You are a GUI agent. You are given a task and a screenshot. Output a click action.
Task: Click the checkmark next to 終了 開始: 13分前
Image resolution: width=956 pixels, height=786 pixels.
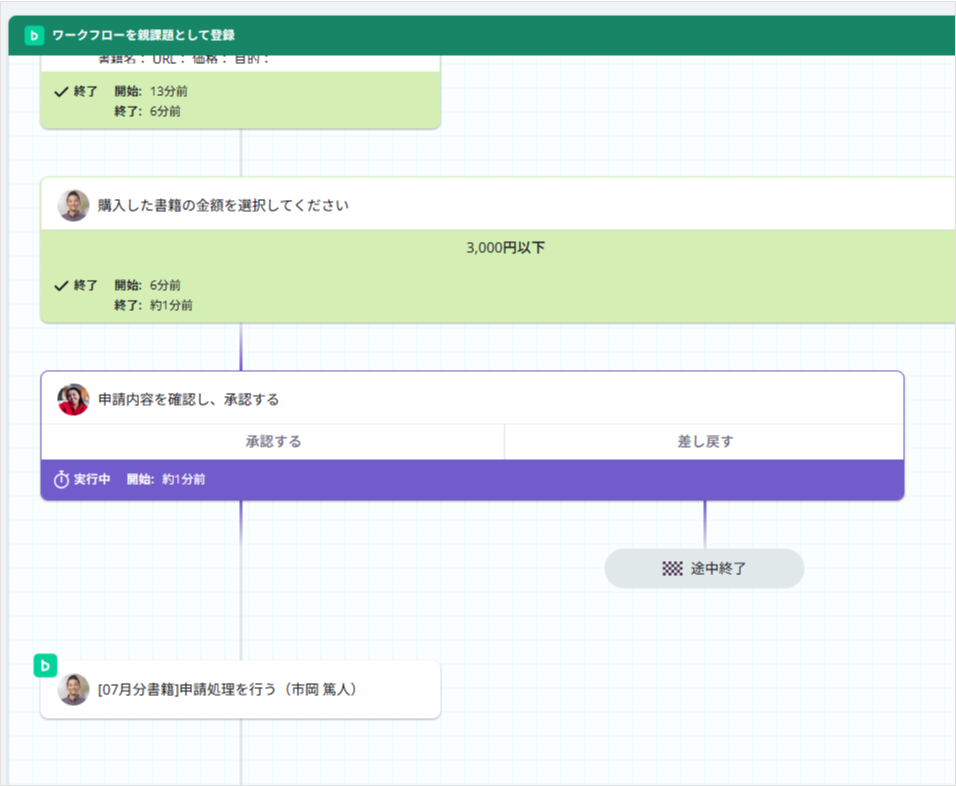pyautogui.click(x=61, y=92)
